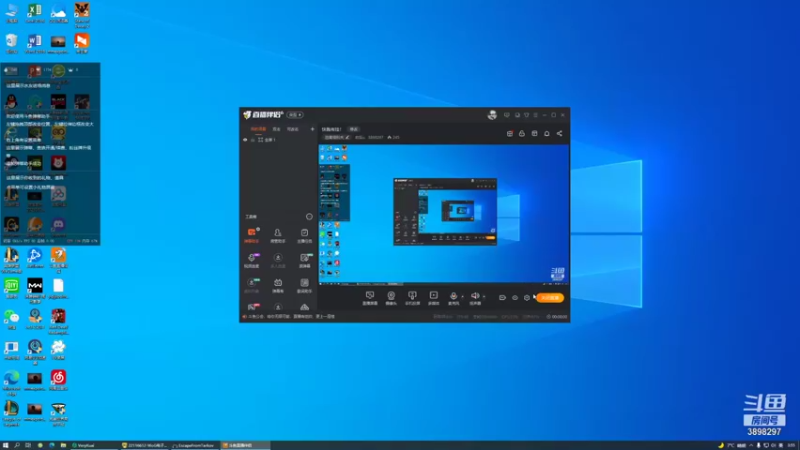Click the orange start streaming button
800x450 pixels.
click(550, 297)
